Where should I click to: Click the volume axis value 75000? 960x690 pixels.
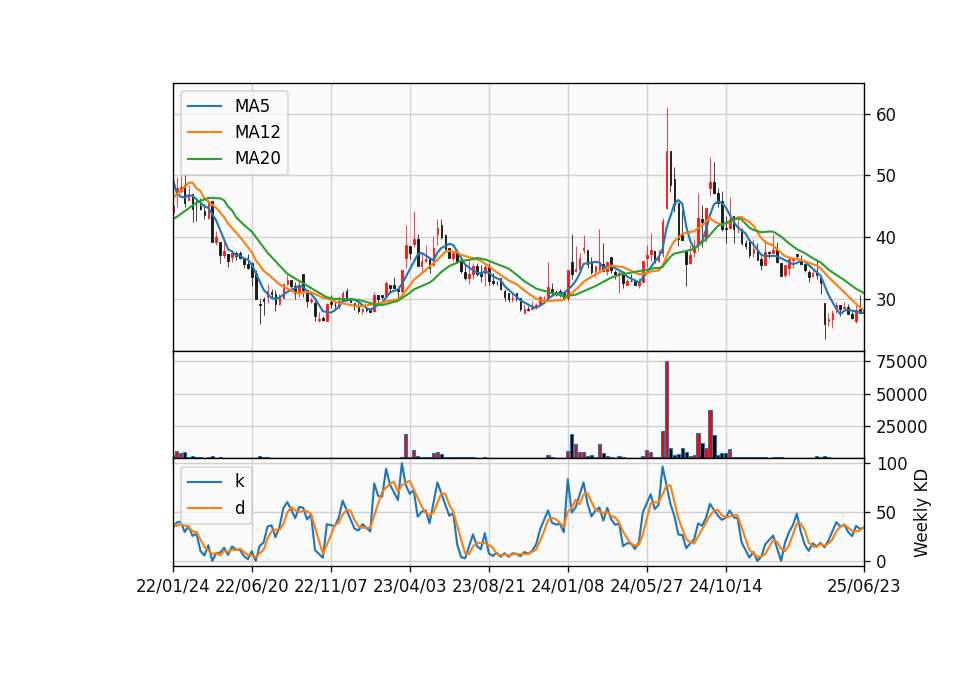click(901, 362)
